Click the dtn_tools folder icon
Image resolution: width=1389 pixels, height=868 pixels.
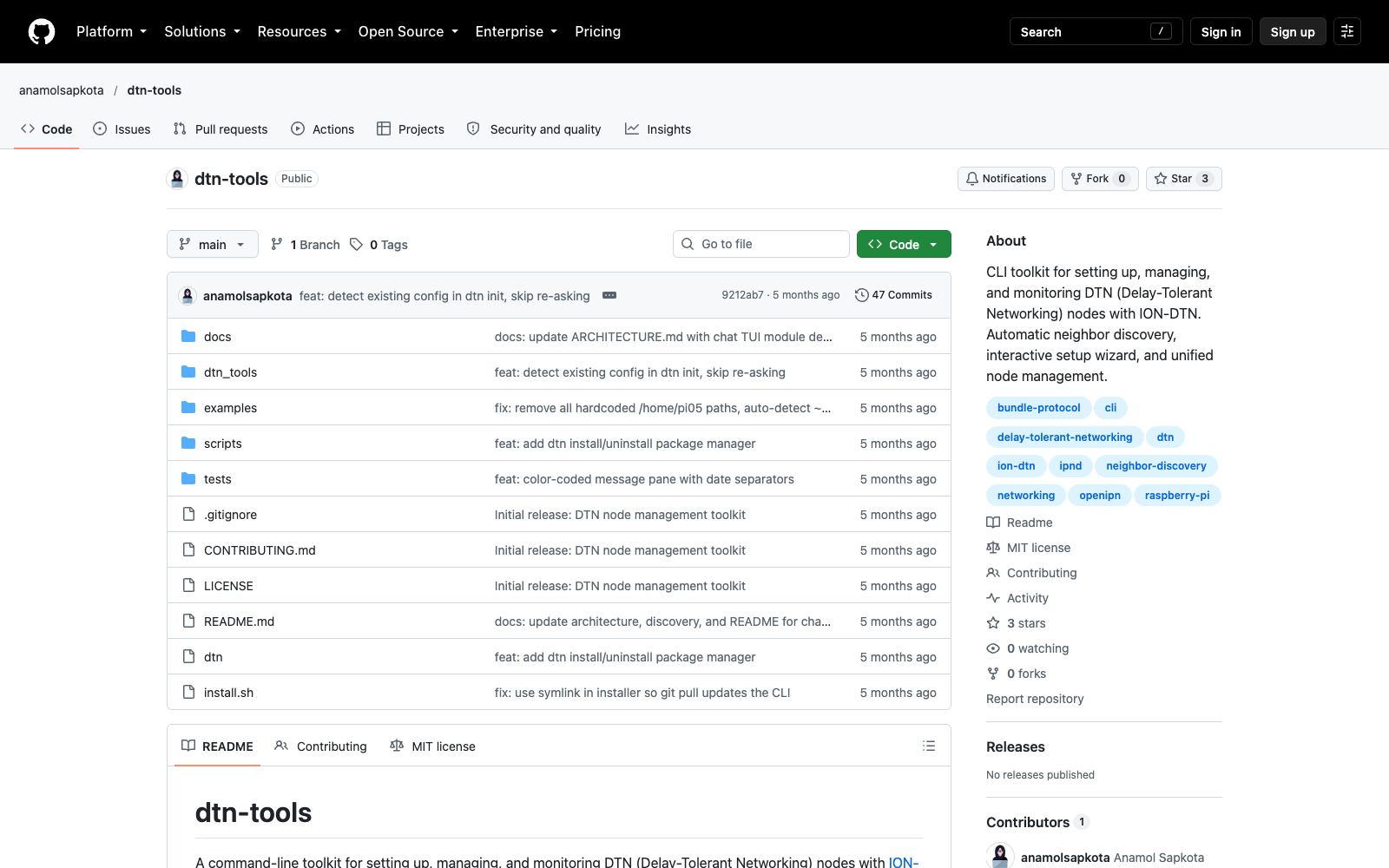[x=188, y=372]
